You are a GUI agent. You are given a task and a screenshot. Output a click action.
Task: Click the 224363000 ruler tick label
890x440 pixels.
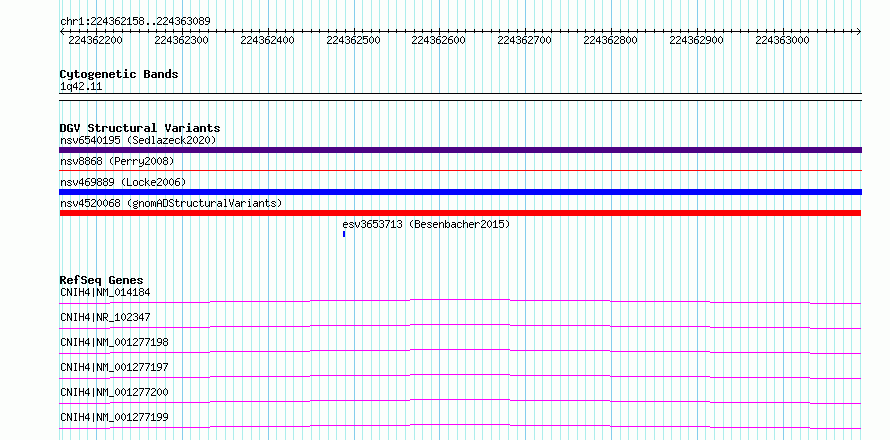tap(782, 40)
